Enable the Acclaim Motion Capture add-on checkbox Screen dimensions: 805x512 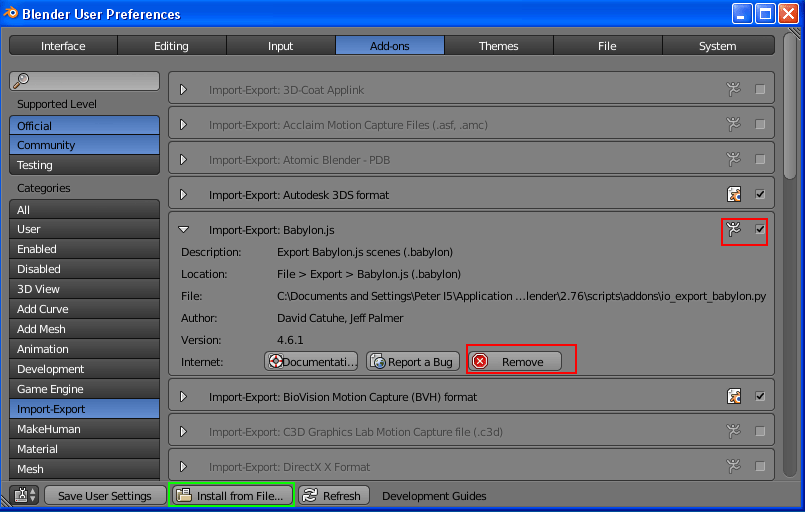click(x=760, y=124)
